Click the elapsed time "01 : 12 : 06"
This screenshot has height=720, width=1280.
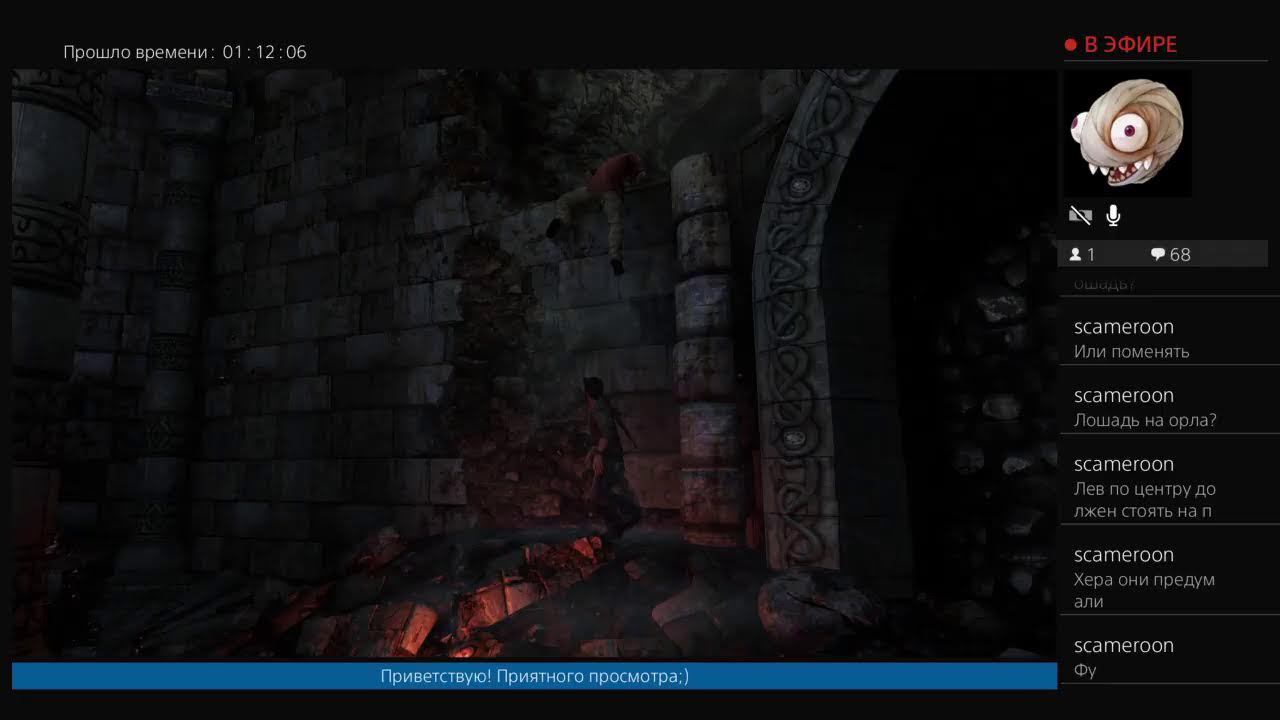pyautogui.click(x=264, y=52)
